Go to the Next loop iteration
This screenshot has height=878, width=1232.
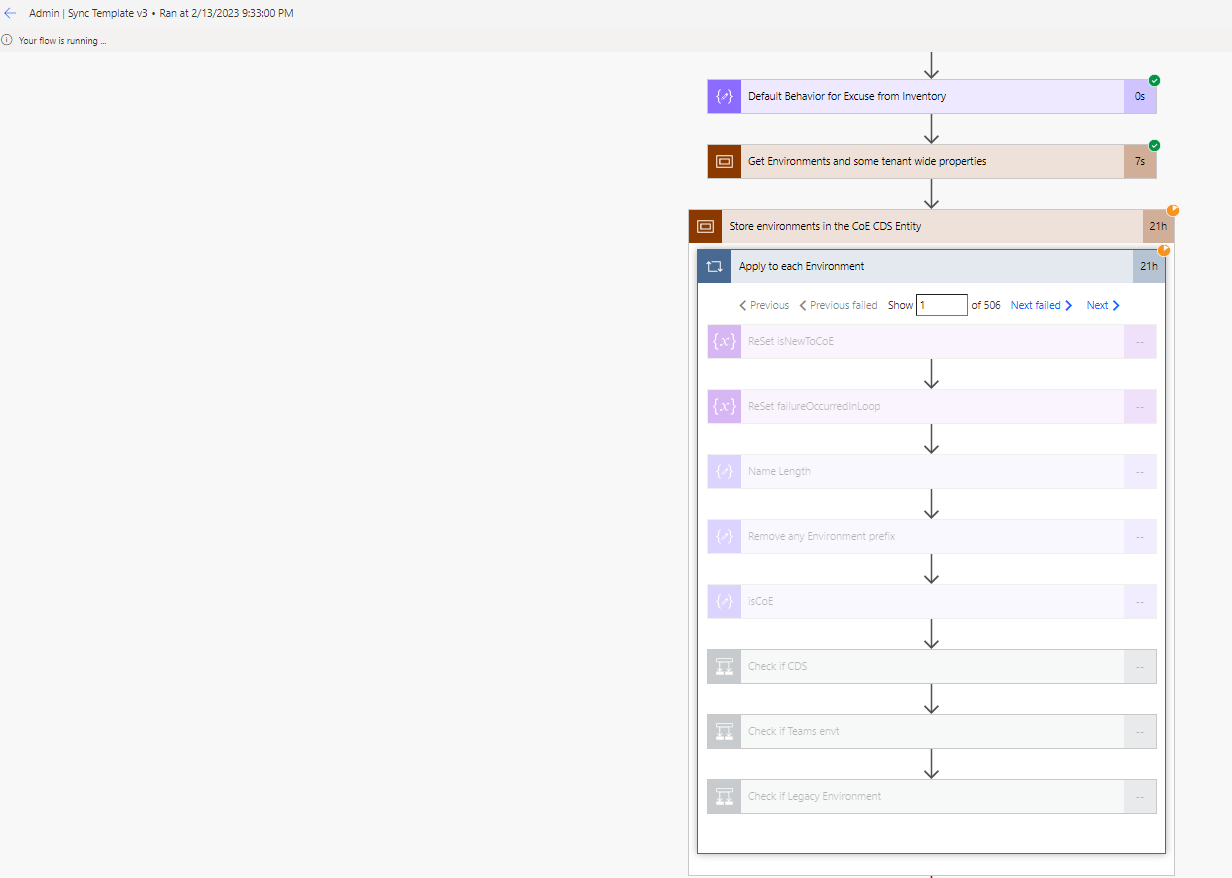(1101, 305)
